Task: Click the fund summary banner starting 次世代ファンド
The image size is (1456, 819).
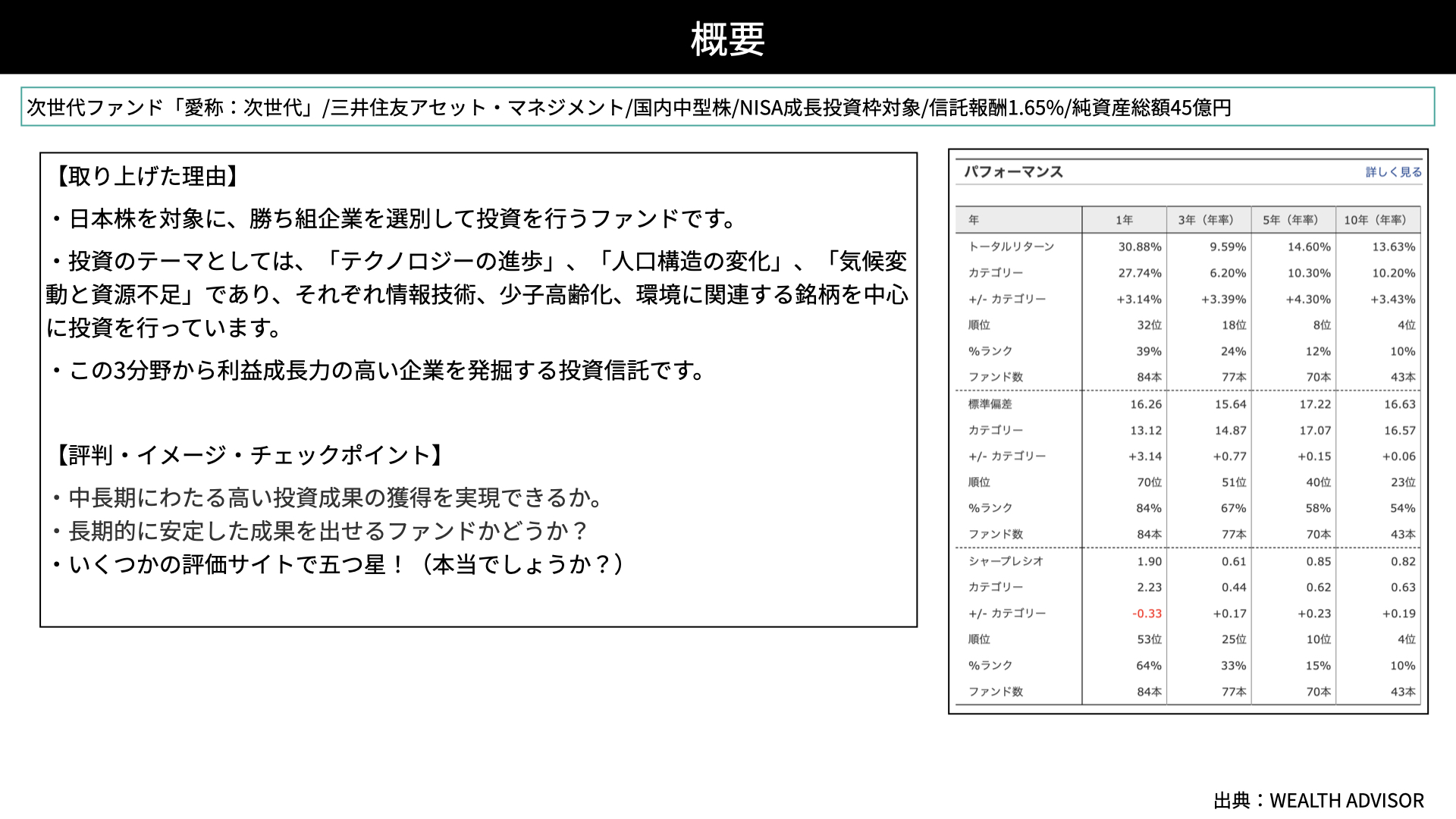Action: (727, 107)
